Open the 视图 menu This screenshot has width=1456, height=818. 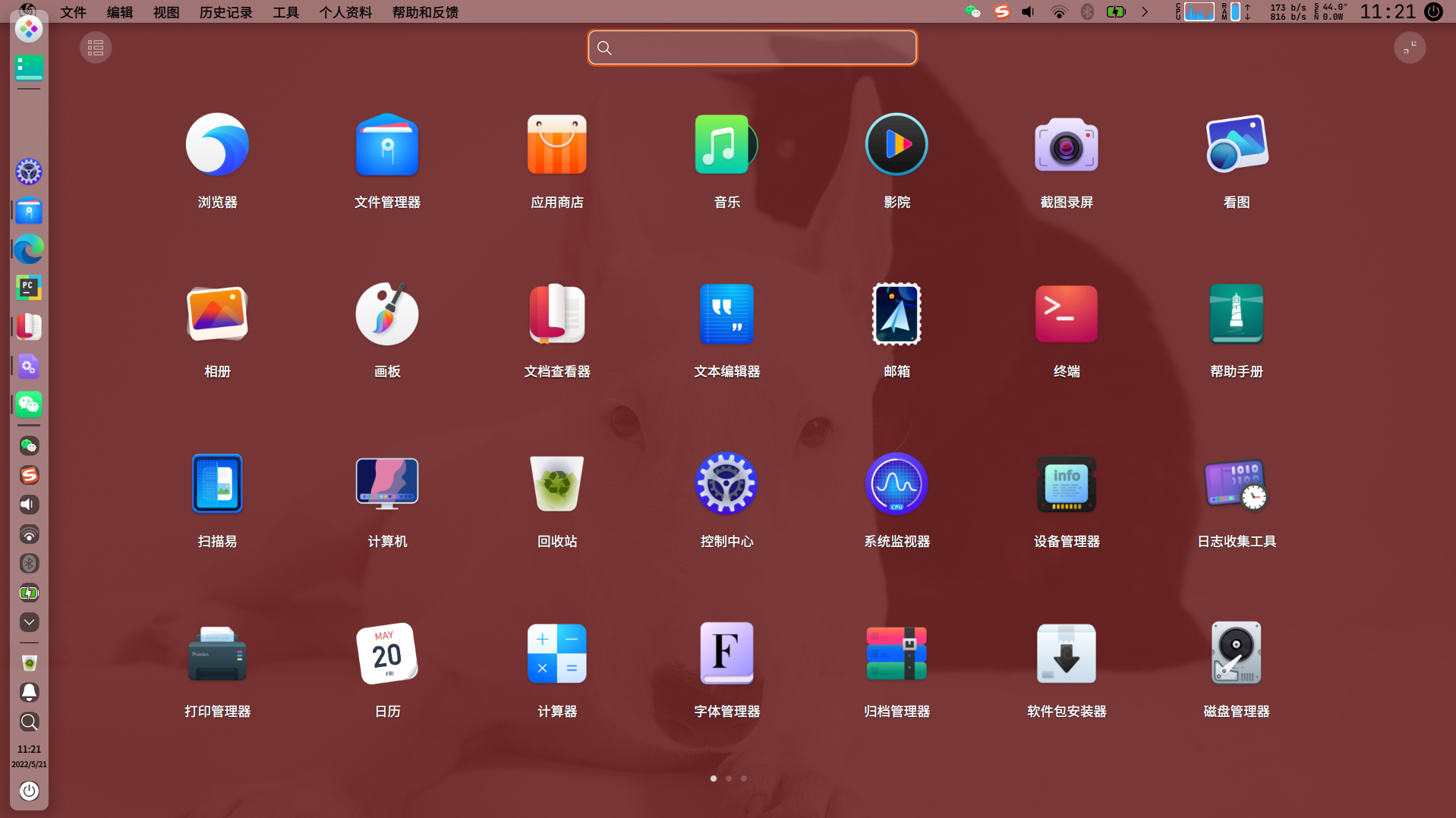tap(166, 12)
